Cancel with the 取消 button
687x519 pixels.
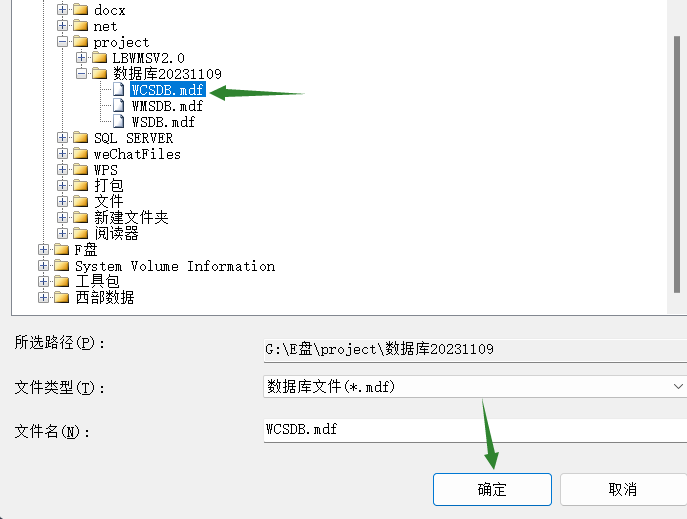point(623,489)
